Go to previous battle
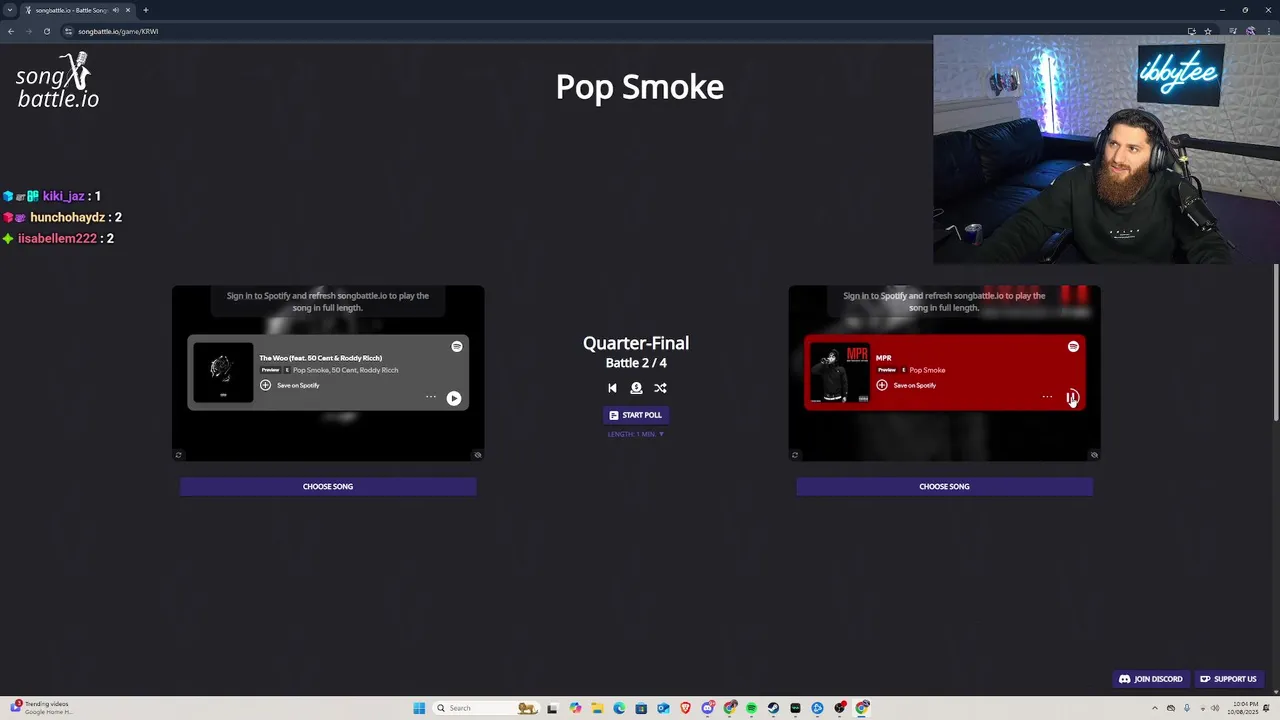The height and width of the screenshot is (720, 1280). tap(612, 388)
